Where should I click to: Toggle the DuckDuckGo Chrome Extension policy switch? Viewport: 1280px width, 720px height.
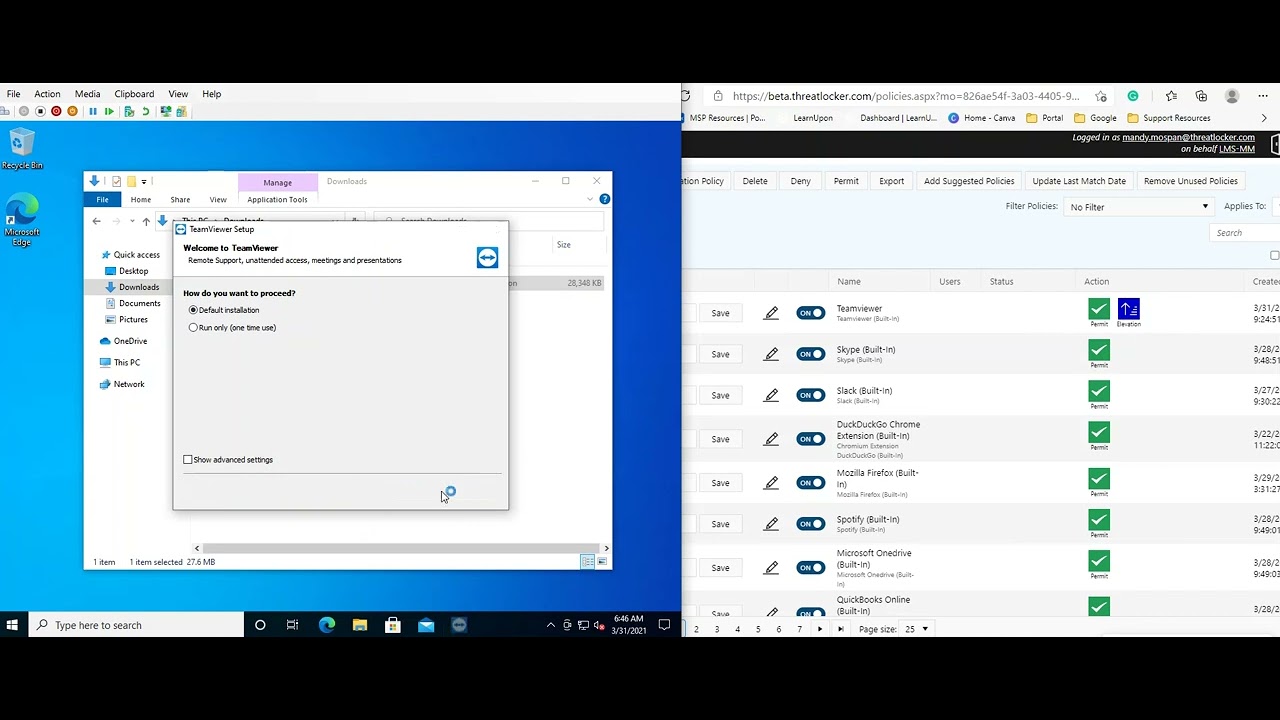coord(810,439)
